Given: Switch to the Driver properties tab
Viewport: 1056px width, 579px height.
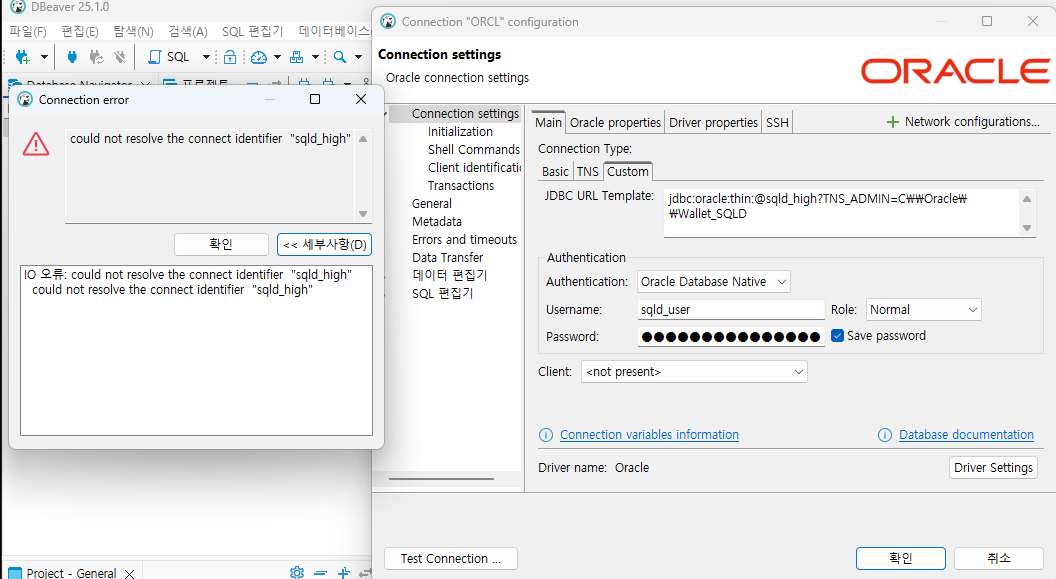Looking at the screenshot, I should 713,123.
